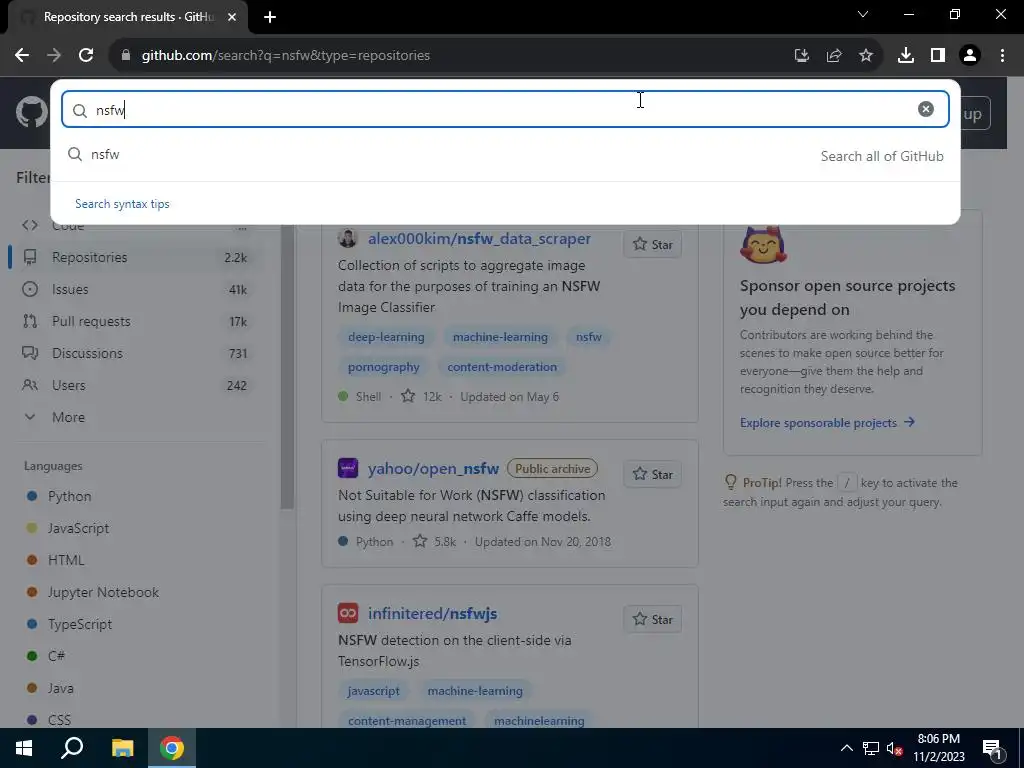Star the infinitered/nsfwjs repository
This screenshot has height=768, width=1024.
(x=652, y=619)
